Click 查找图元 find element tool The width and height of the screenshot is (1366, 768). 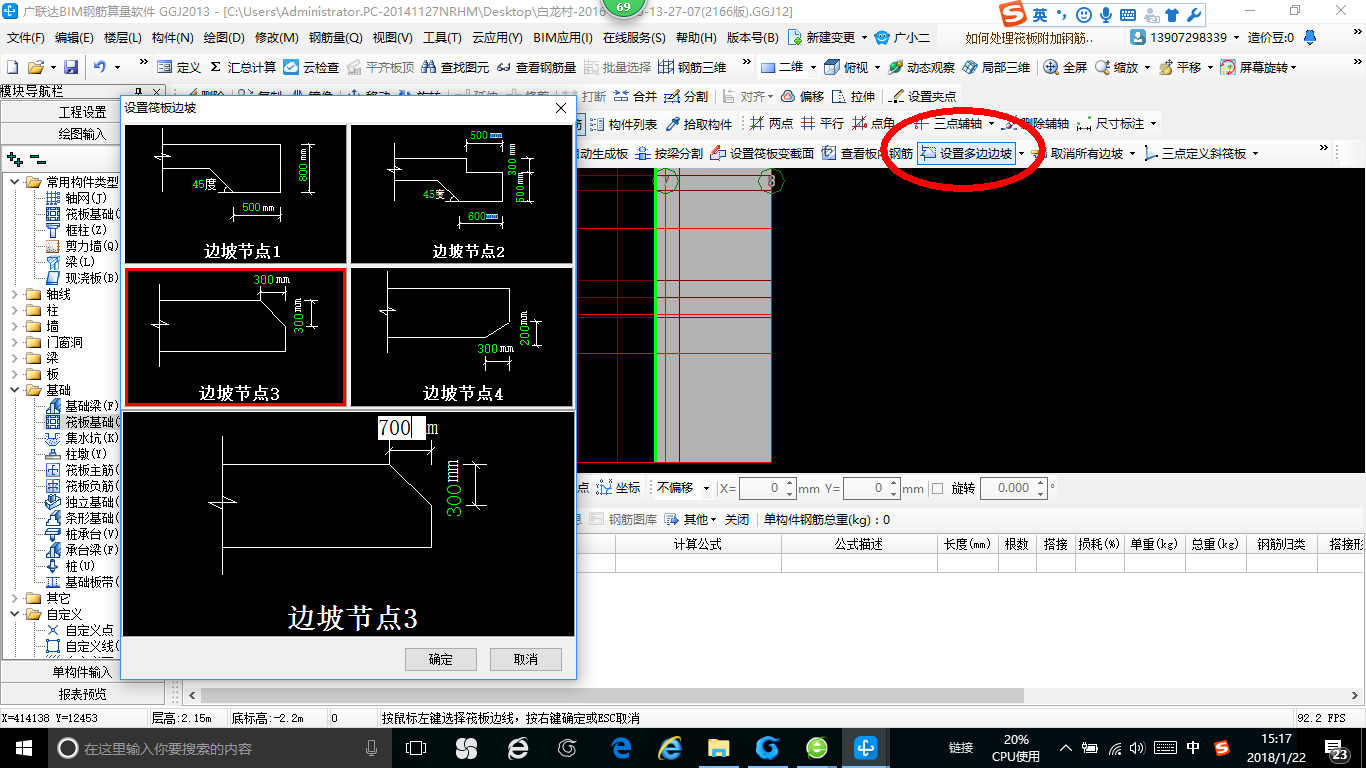click(455, 67)
